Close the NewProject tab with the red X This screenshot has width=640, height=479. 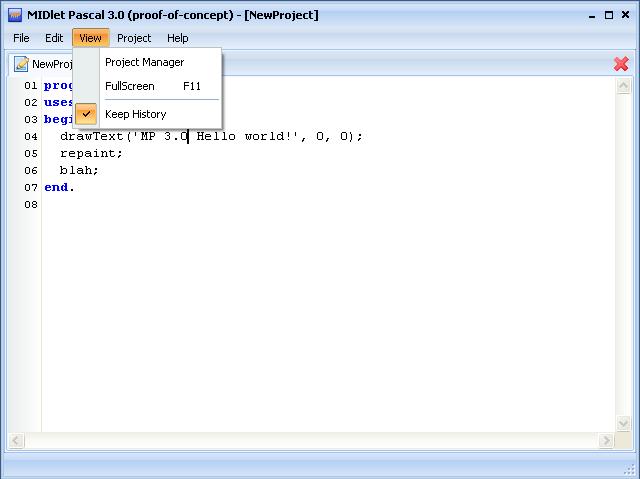click(x=621, y=64)
